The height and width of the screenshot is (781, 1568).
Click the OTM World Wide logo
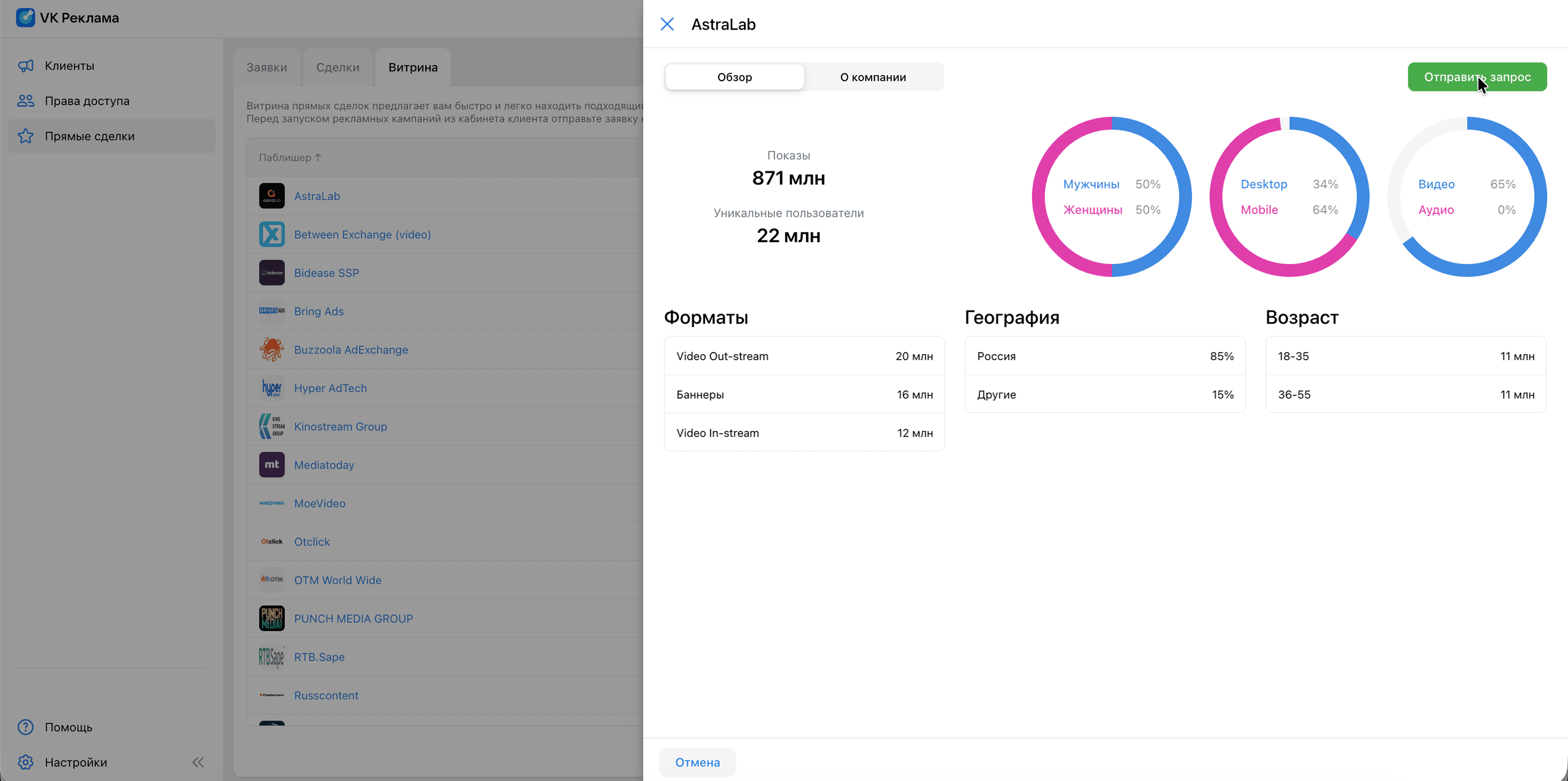(272, 579)
